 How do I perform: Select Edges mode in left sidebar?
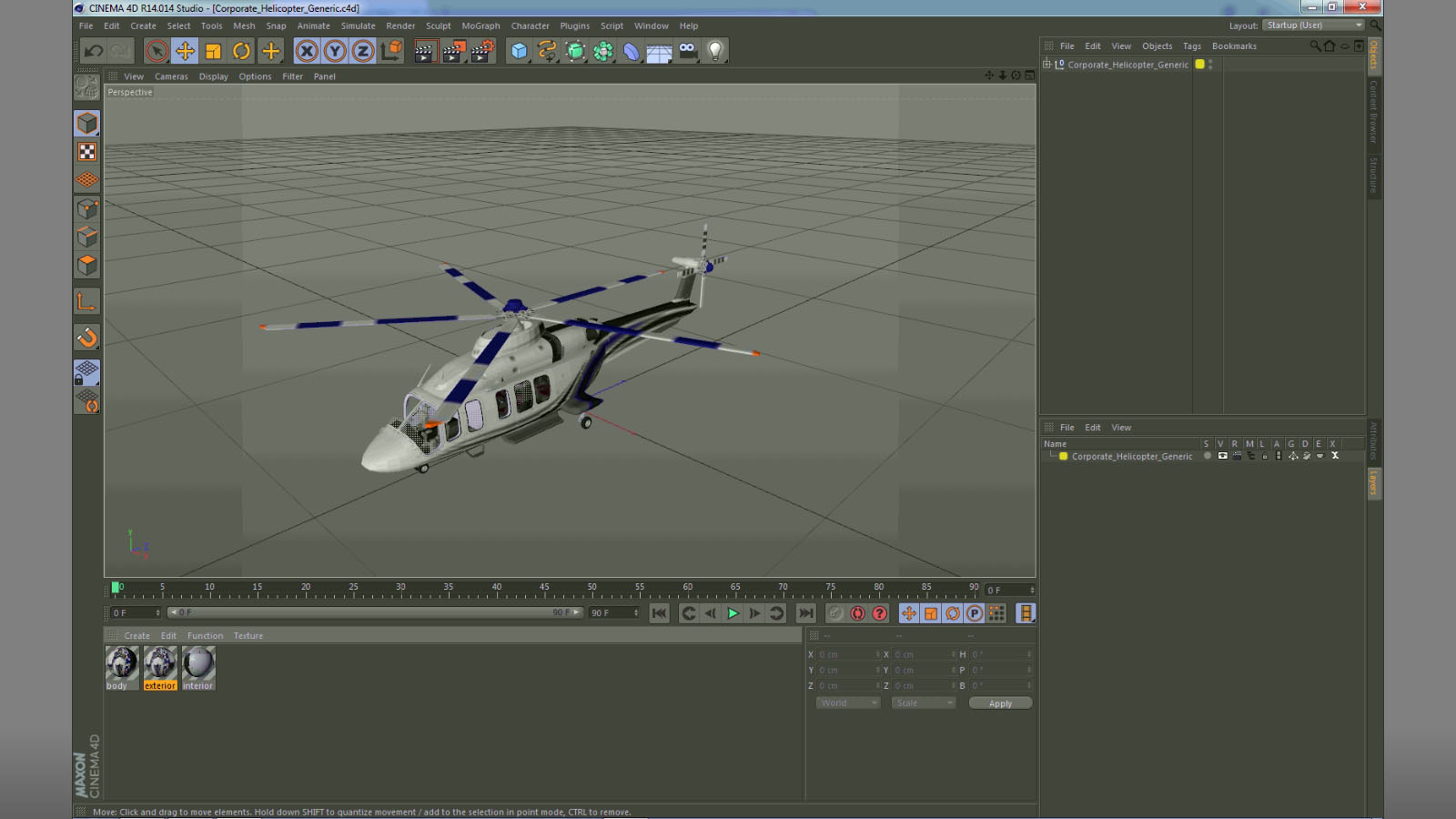pyautogui.click(x=87, y=237)
